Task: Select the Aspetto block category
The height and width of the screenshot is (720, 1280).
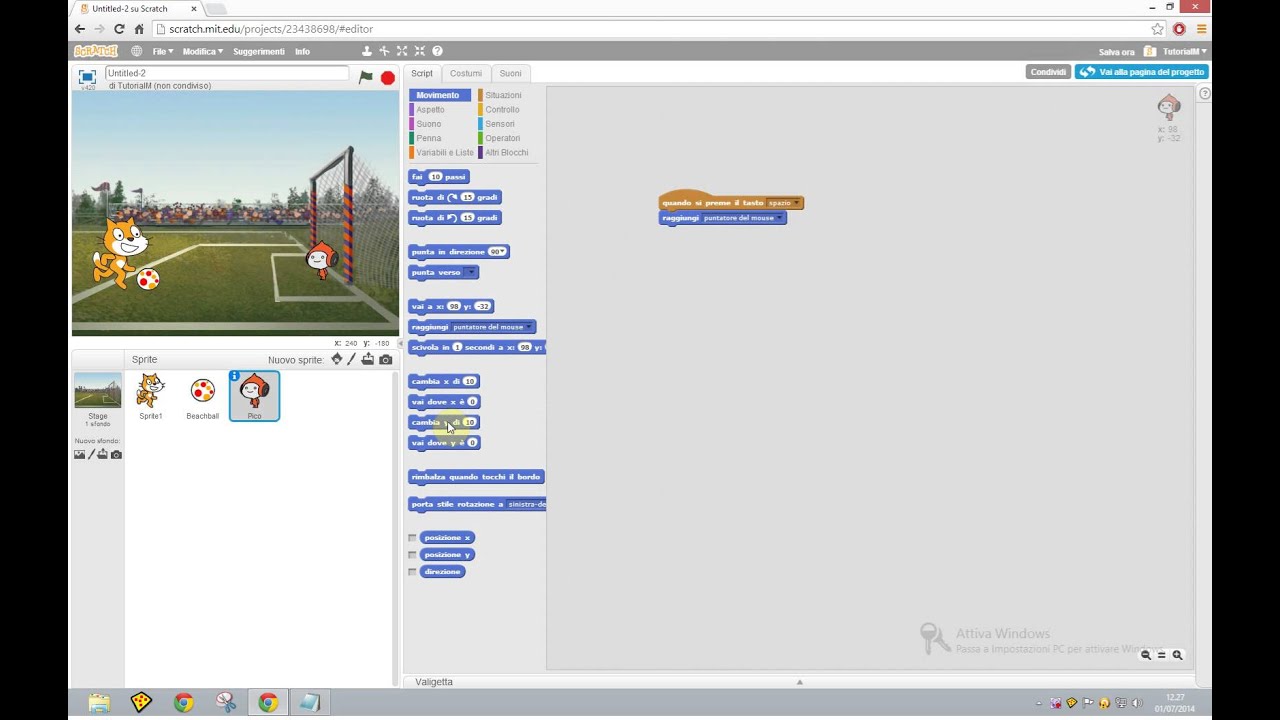Action: pos(430,110)
